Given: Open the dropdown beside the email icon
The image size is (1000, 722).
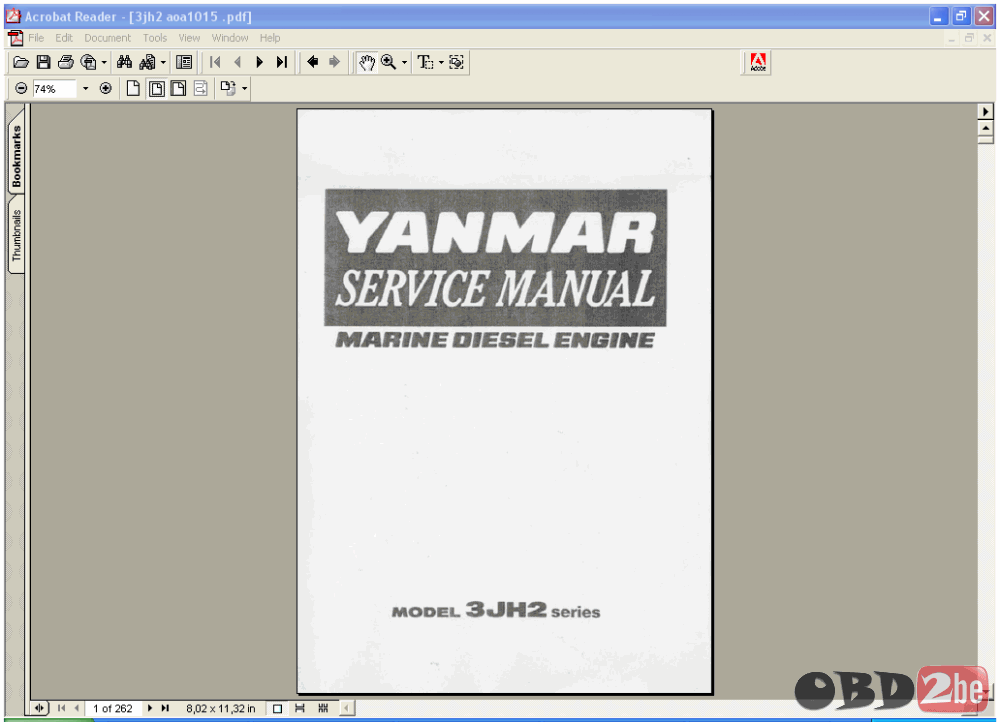Looking at the screenshot, I should 104,63.
